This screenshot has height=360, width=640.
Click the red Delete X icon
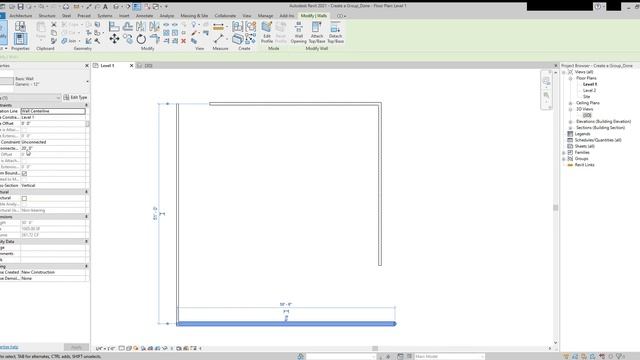pyautogui.click(x=183, y=41)
